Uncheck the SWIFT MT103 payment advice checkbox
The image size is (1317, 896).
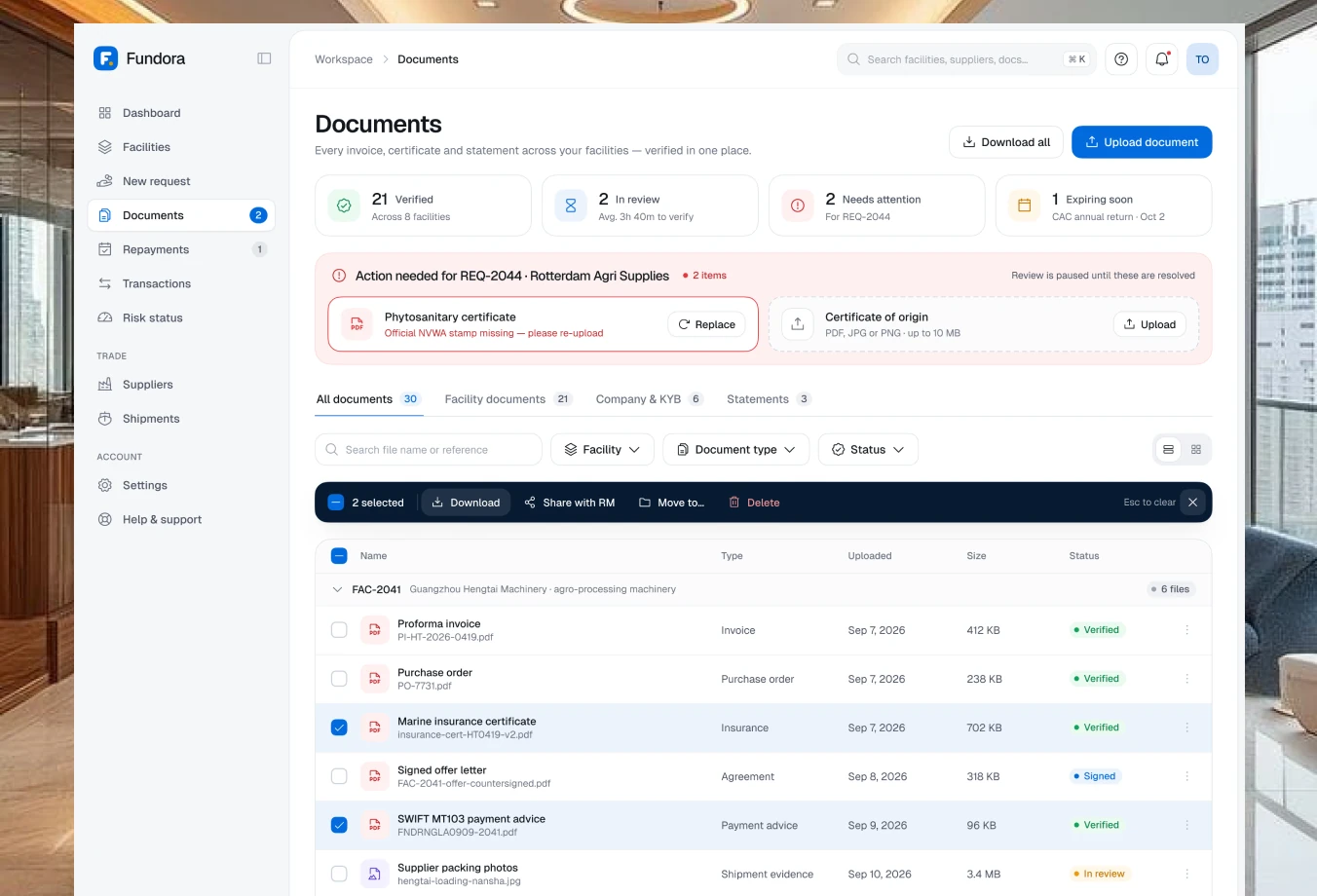coord(339,825)
